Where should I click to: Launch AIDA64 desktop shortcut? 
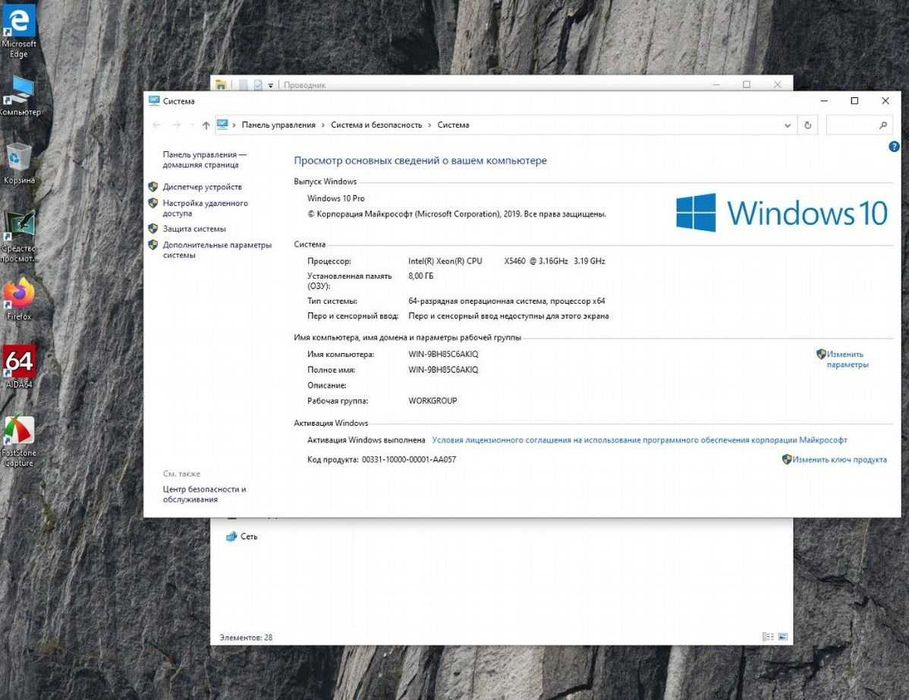pyautogui.click(x=19, y=367)
